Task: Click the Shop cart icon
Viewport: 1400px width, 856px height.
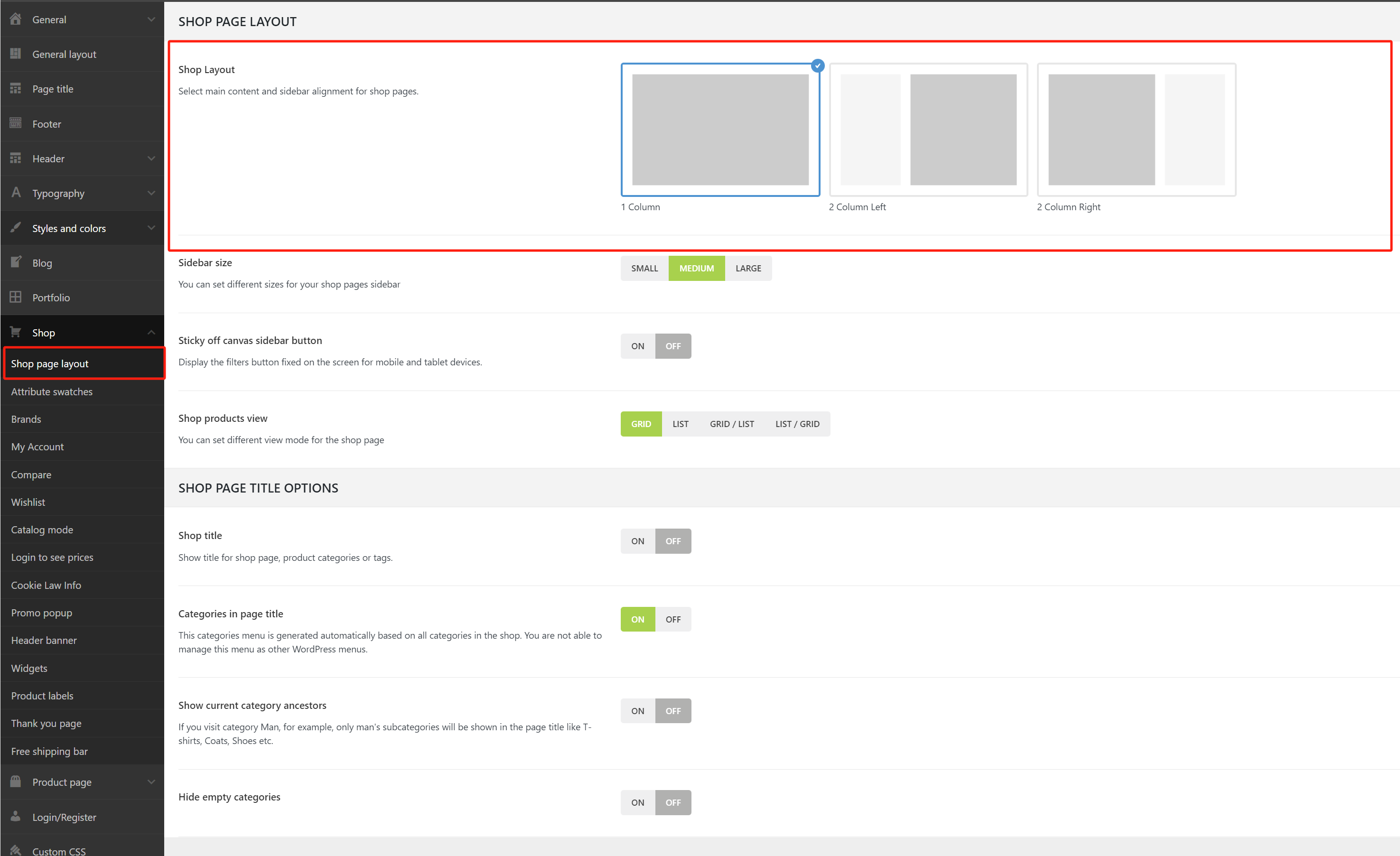Action: pos(15,332)
